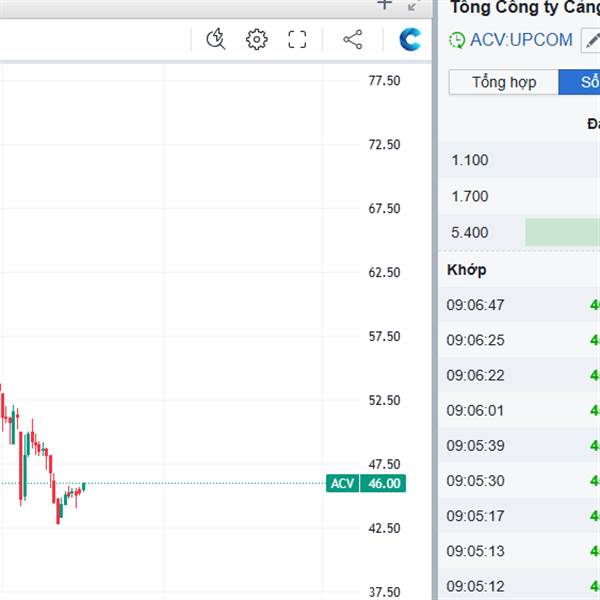Click the green volume bar beside 5.400
Image resolution: width=600 pixels, height=600 pixels.
(x=562, y=232)
